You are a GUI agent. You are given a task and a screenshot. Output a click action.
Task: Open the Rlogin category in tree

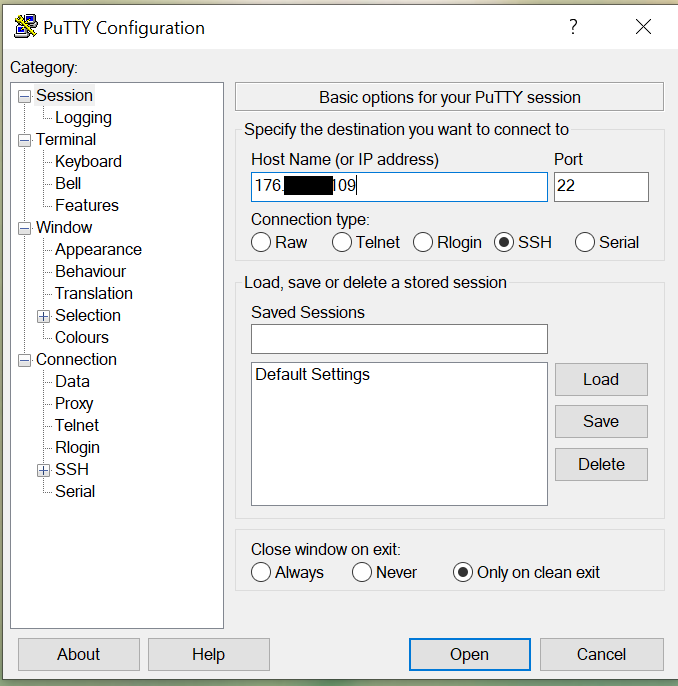(77, 448)
